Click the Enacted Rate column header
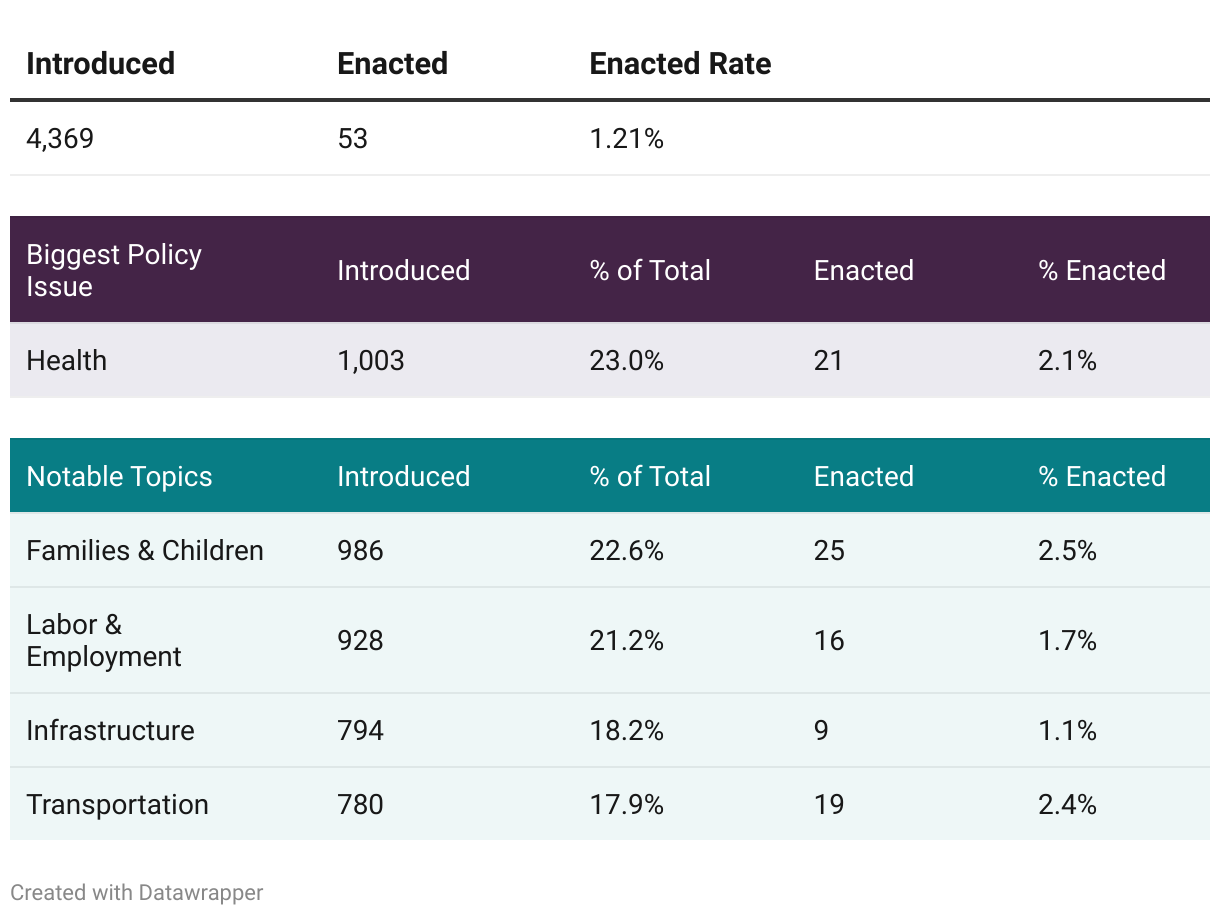The image size is (1220, 916). [x=680, y=64]
